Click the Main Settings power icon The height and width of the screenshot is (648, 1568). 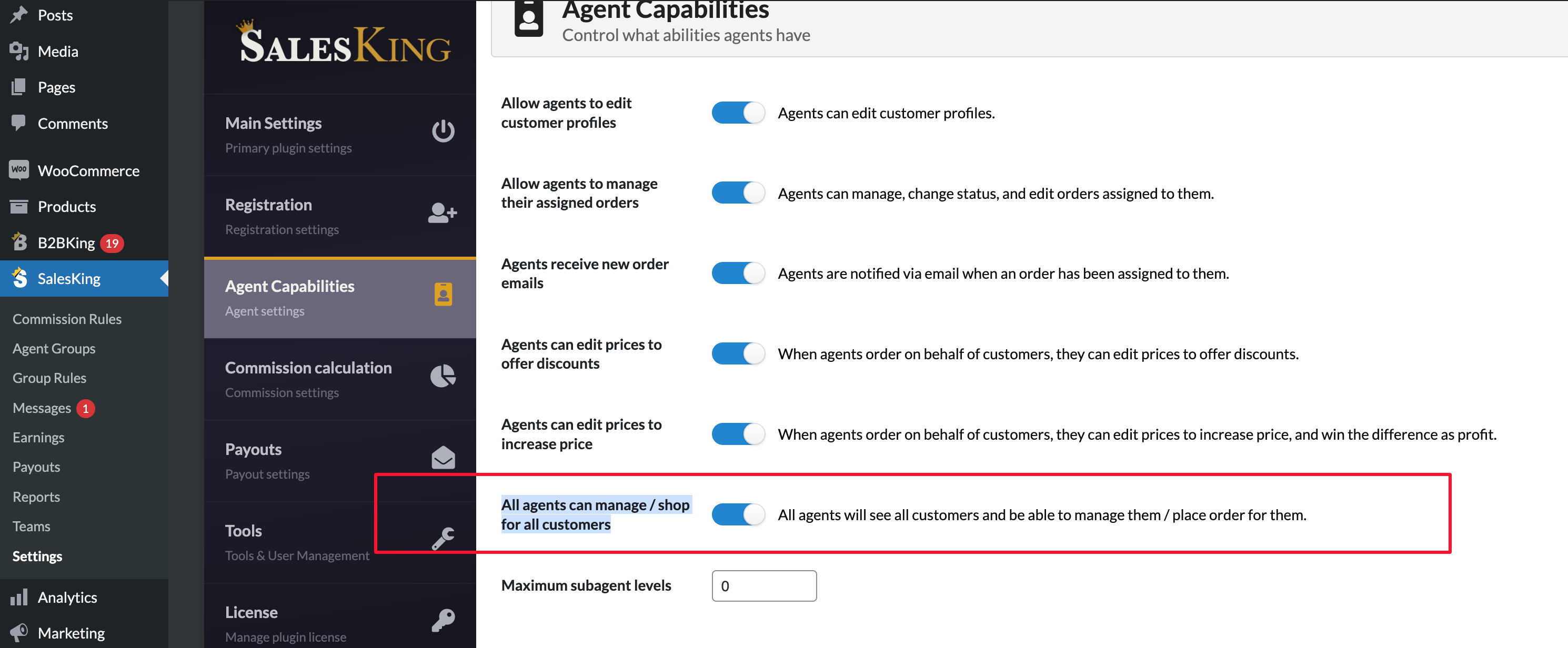[x=443, y=131]
